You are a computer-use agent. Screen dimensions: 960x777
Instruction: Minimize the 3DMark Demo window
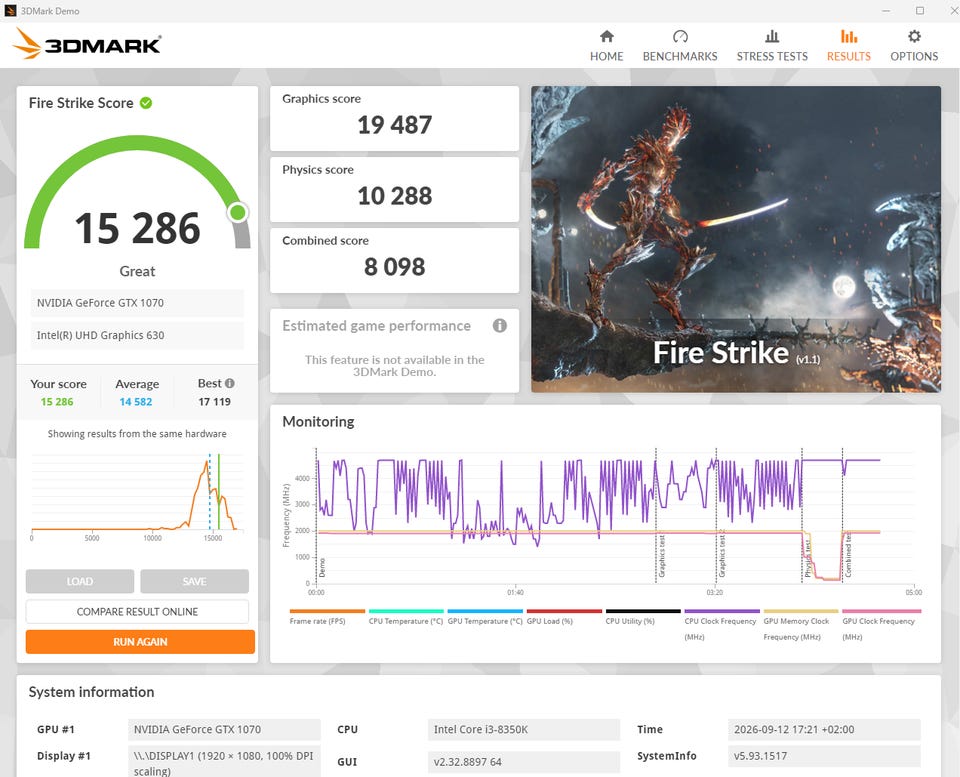pyautogui.click(x=886, y=10)
